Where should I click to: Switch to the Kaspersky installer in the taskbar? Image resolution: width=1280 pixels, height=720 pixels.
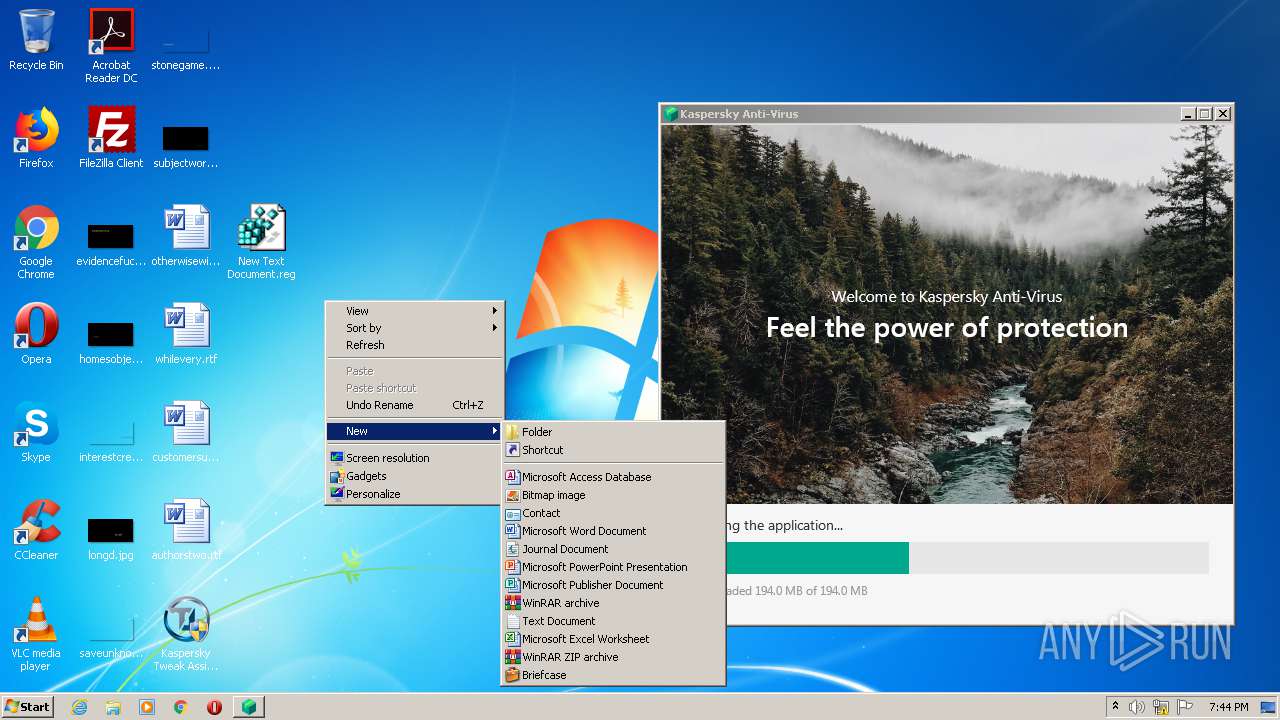pos(248,707)
